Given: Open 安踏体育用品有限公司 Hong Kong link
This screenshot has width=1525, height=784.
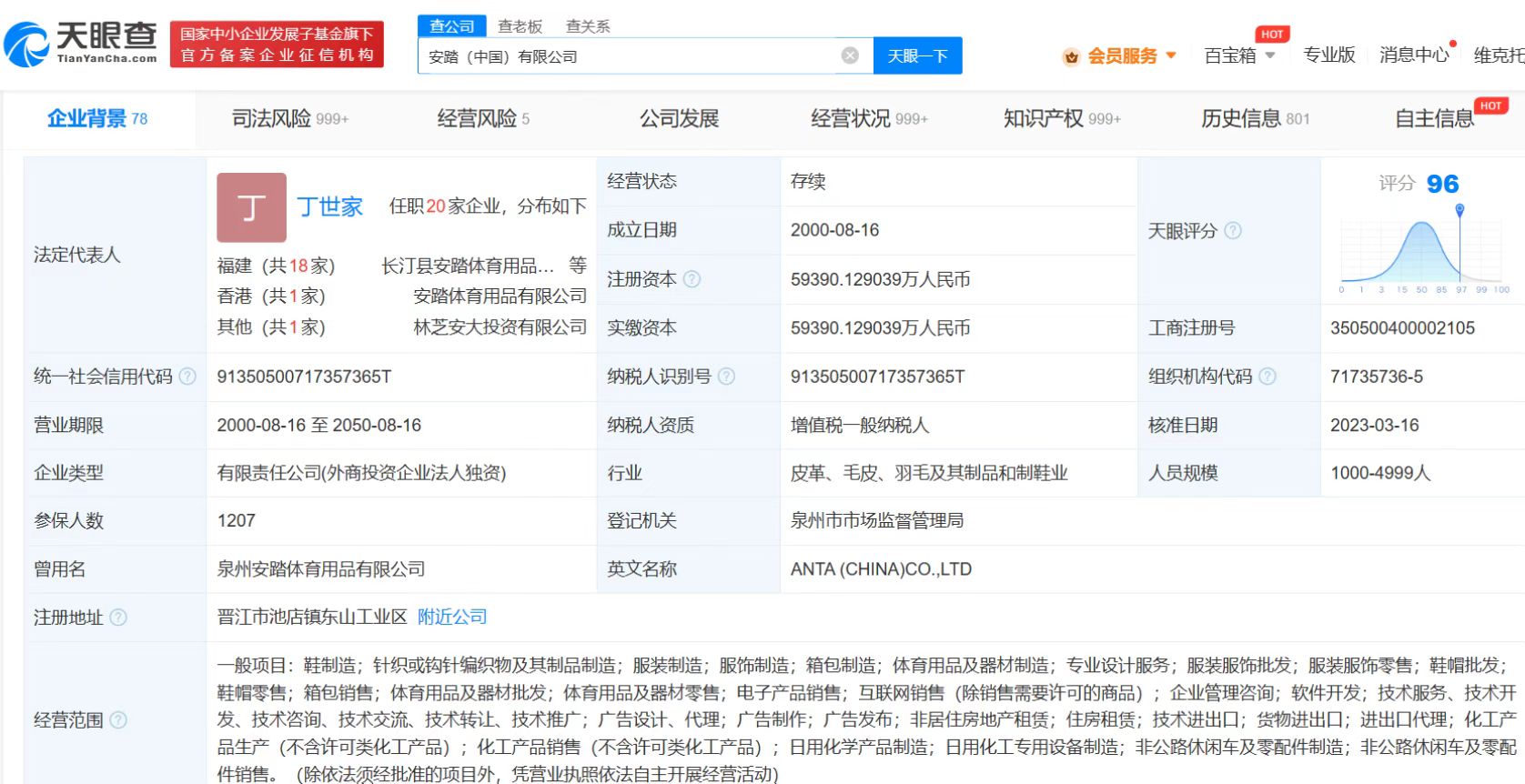Looking at the screenshot, I should click(x=500, y=296).
